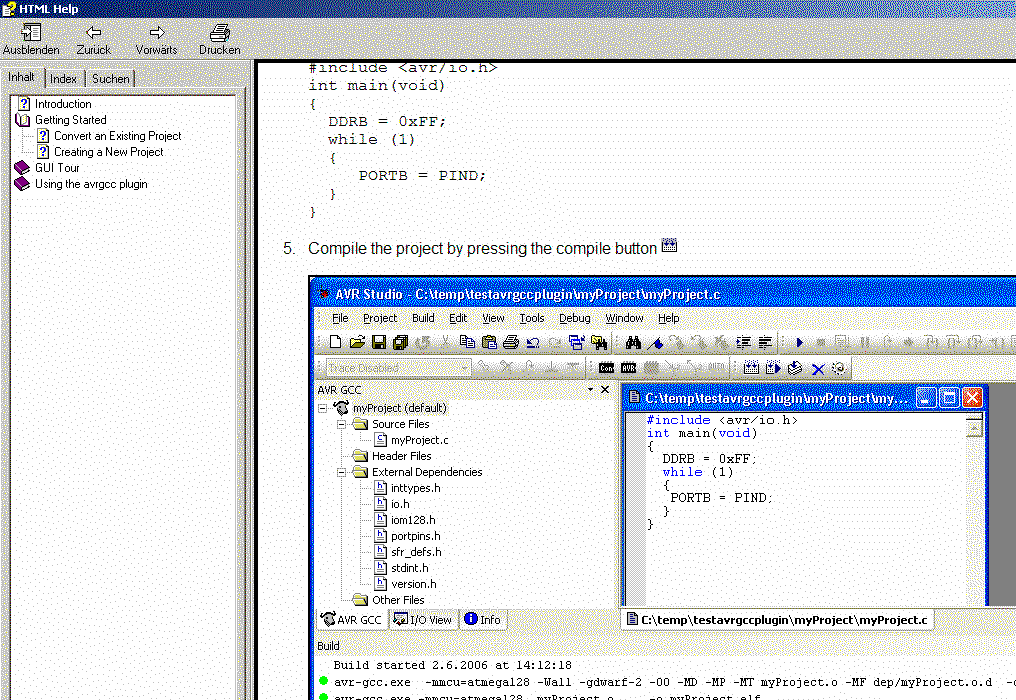Click the Save floppy disk icon
Viewport: 1016px width, 700px height.
pyautogui.click(x=379, y=342)
